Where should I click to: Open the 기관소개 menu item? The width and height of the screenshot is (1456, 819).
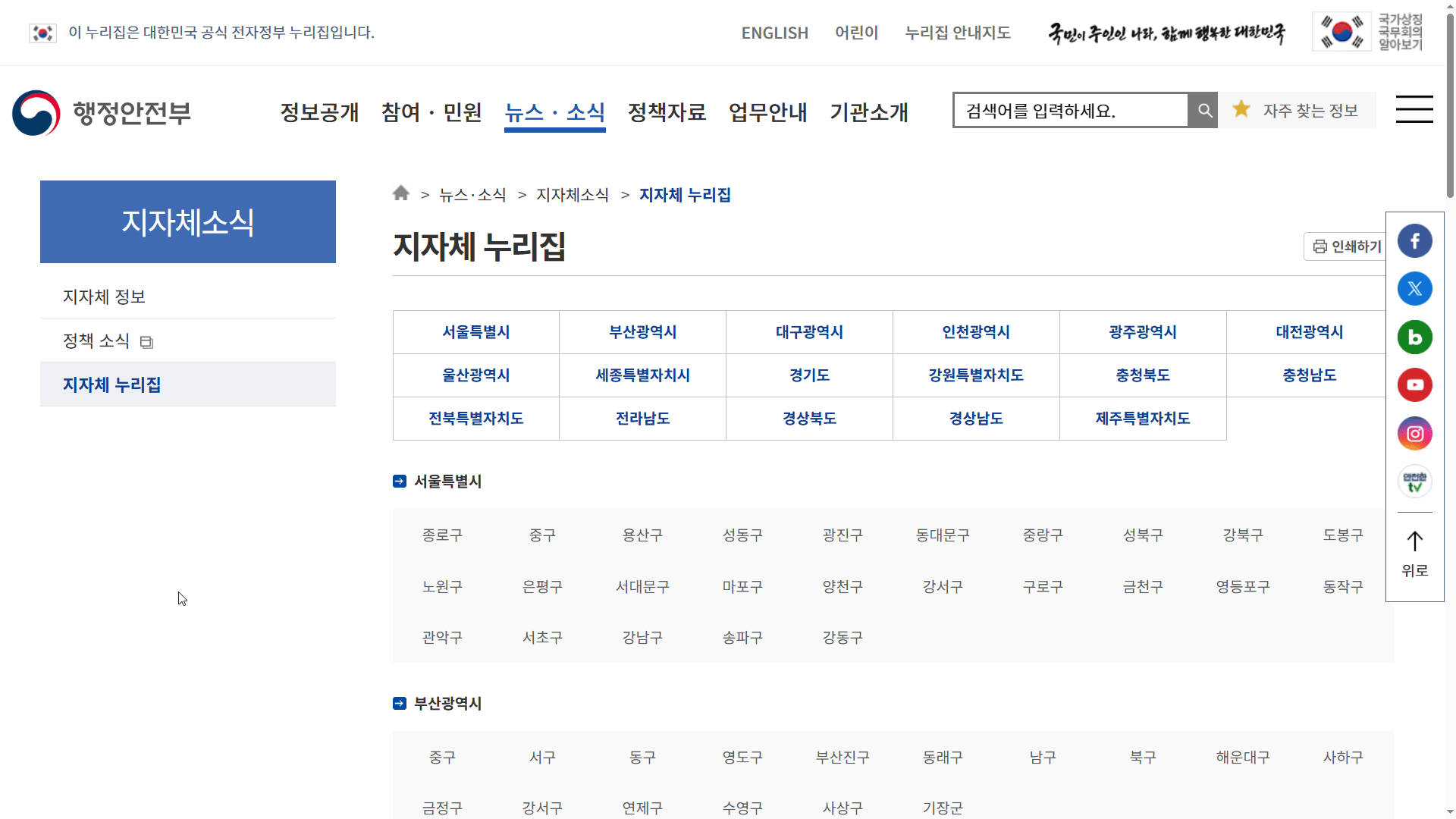pyautogui.click(x=869, y=112)
